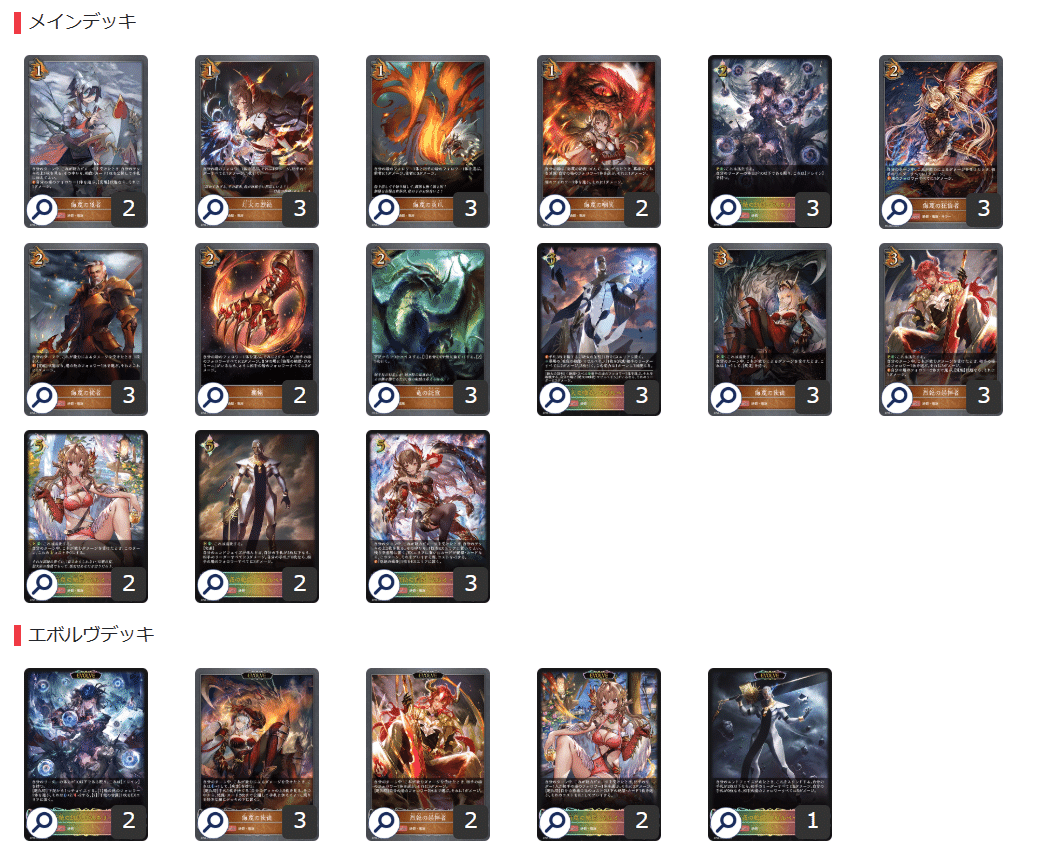This screenshot has width=1046, height=850.
Task: Open magnifier on the fiery claw card
Action: coord(213,397)
